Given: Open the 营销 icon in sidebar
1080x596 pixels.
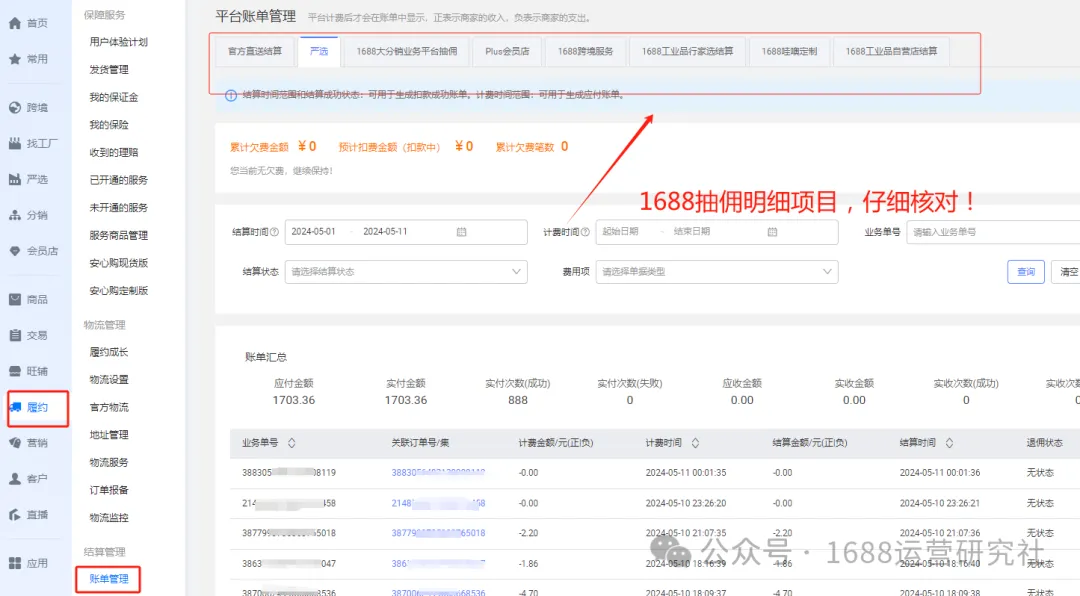Looking at the screenshot, I should pos(15,443).
